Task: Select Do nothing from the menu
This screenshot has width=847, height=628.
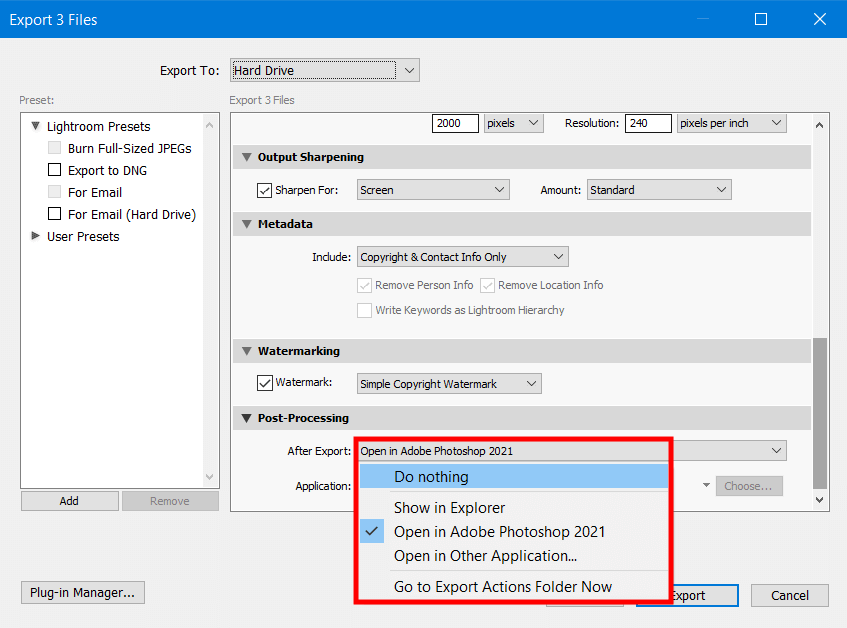Action: tap(431, 477)
